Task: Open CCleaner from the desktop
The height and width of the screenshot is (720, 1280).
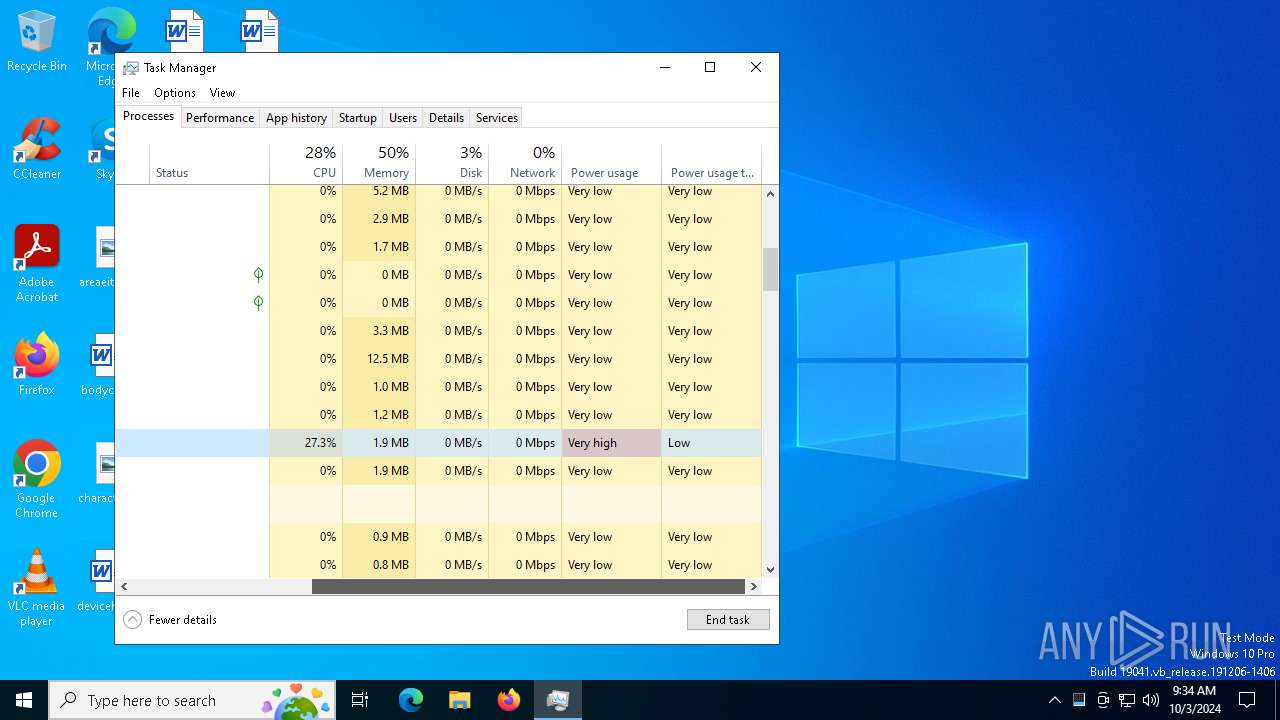Action: [x=36, y=148]
